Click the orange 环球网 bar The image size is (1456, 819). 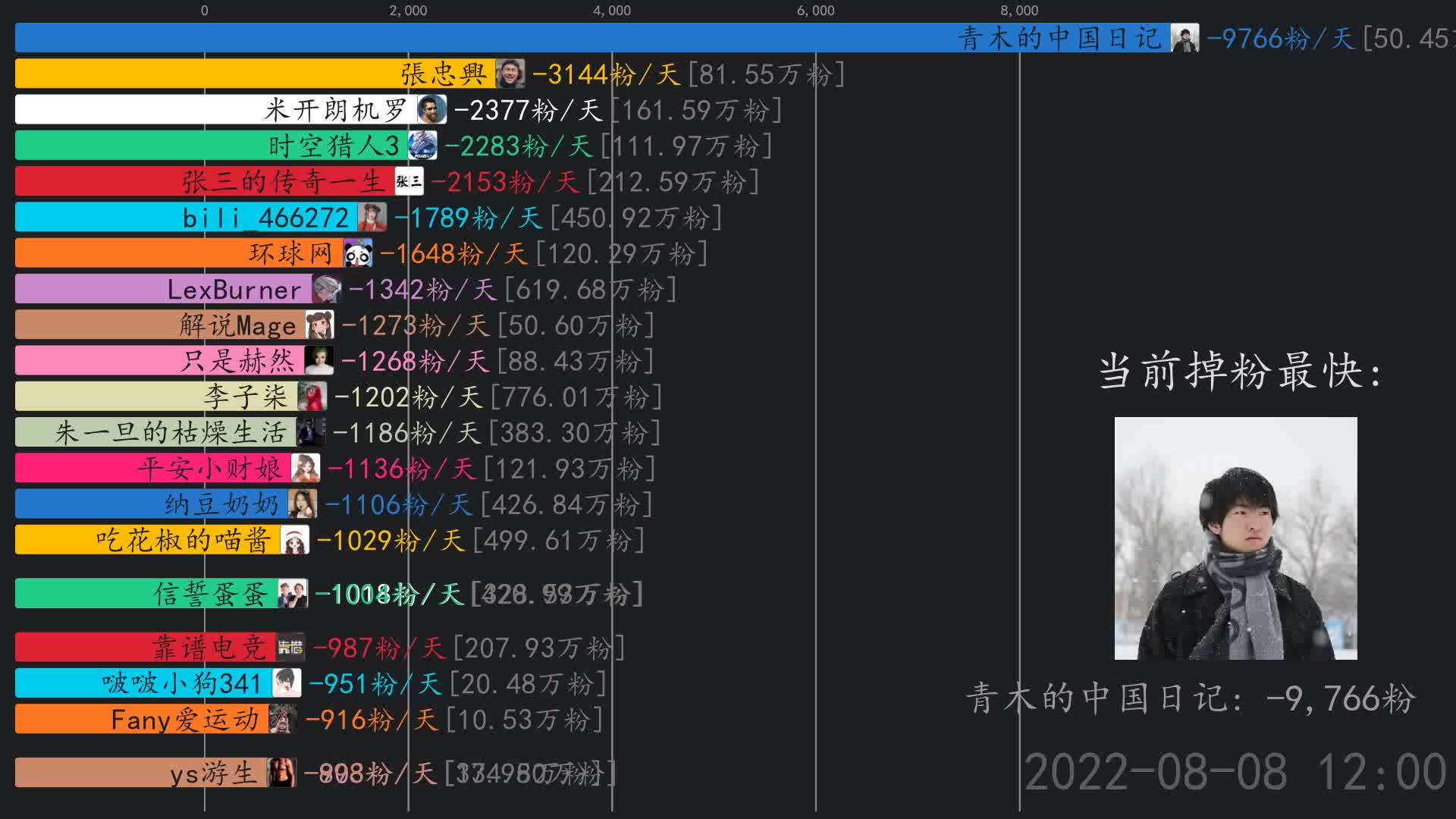[x=179, y=253]
